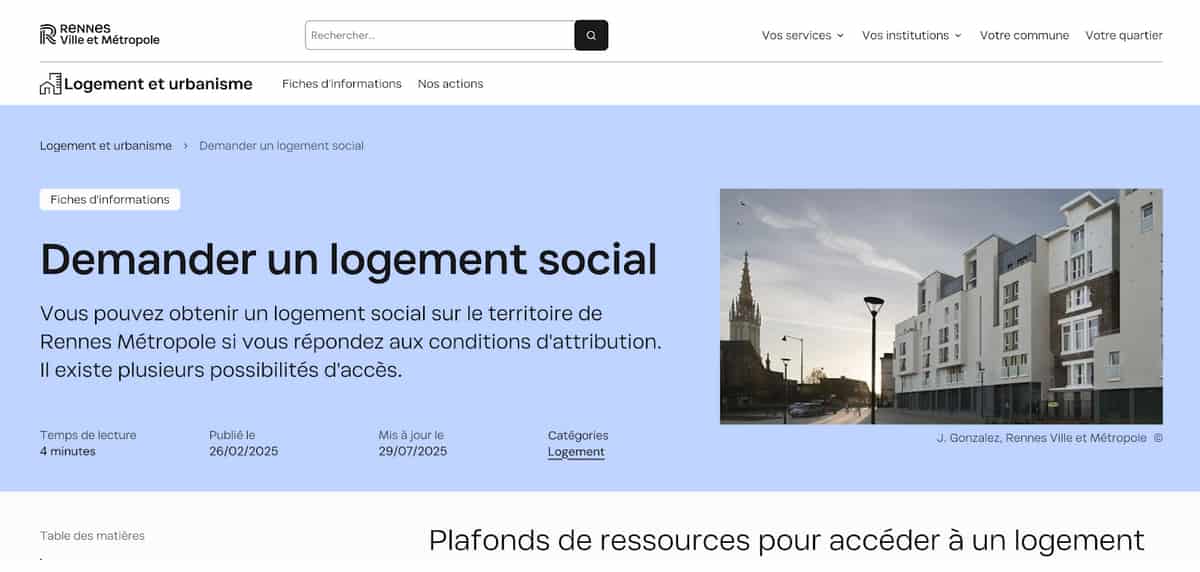Open Votre commune menu item

pyautogui.click(x=1024, y=35)
